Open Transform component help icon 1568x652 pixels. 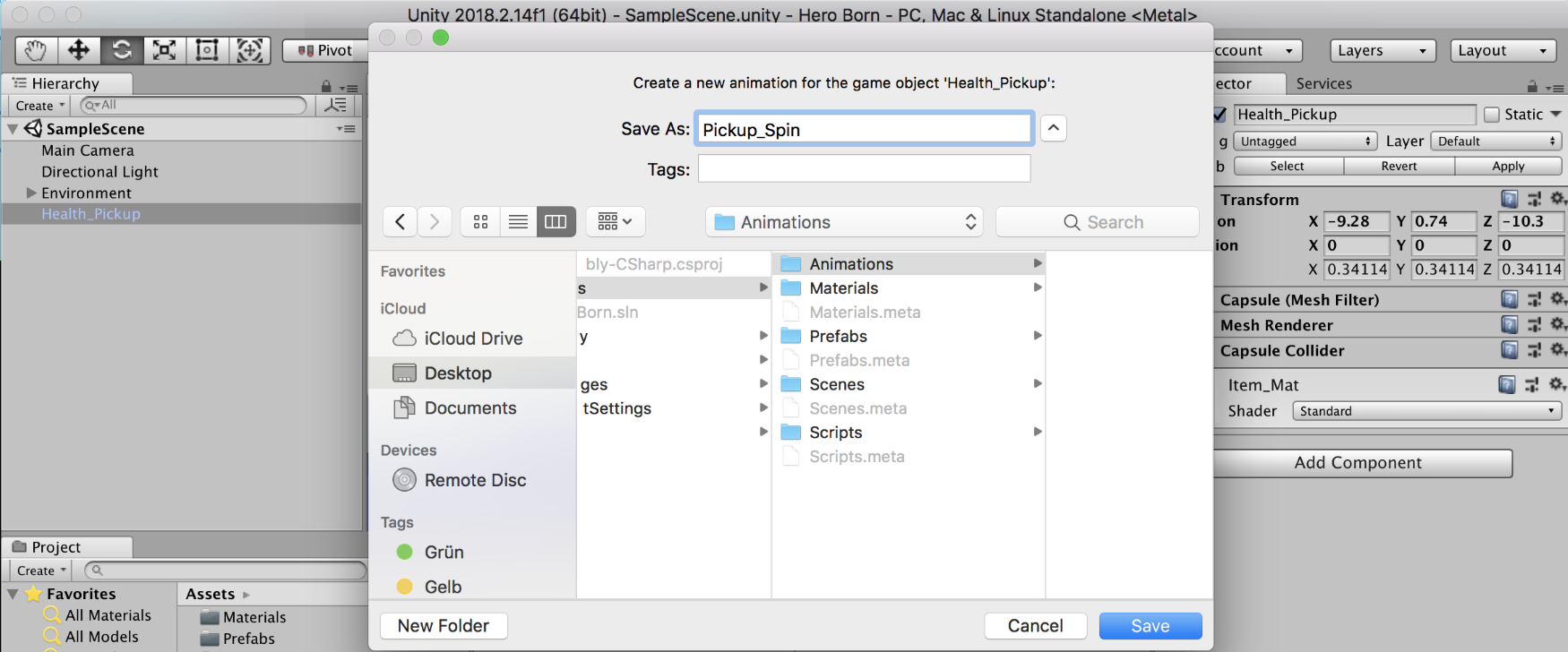pyautogui.click(x=1510, y=199)
